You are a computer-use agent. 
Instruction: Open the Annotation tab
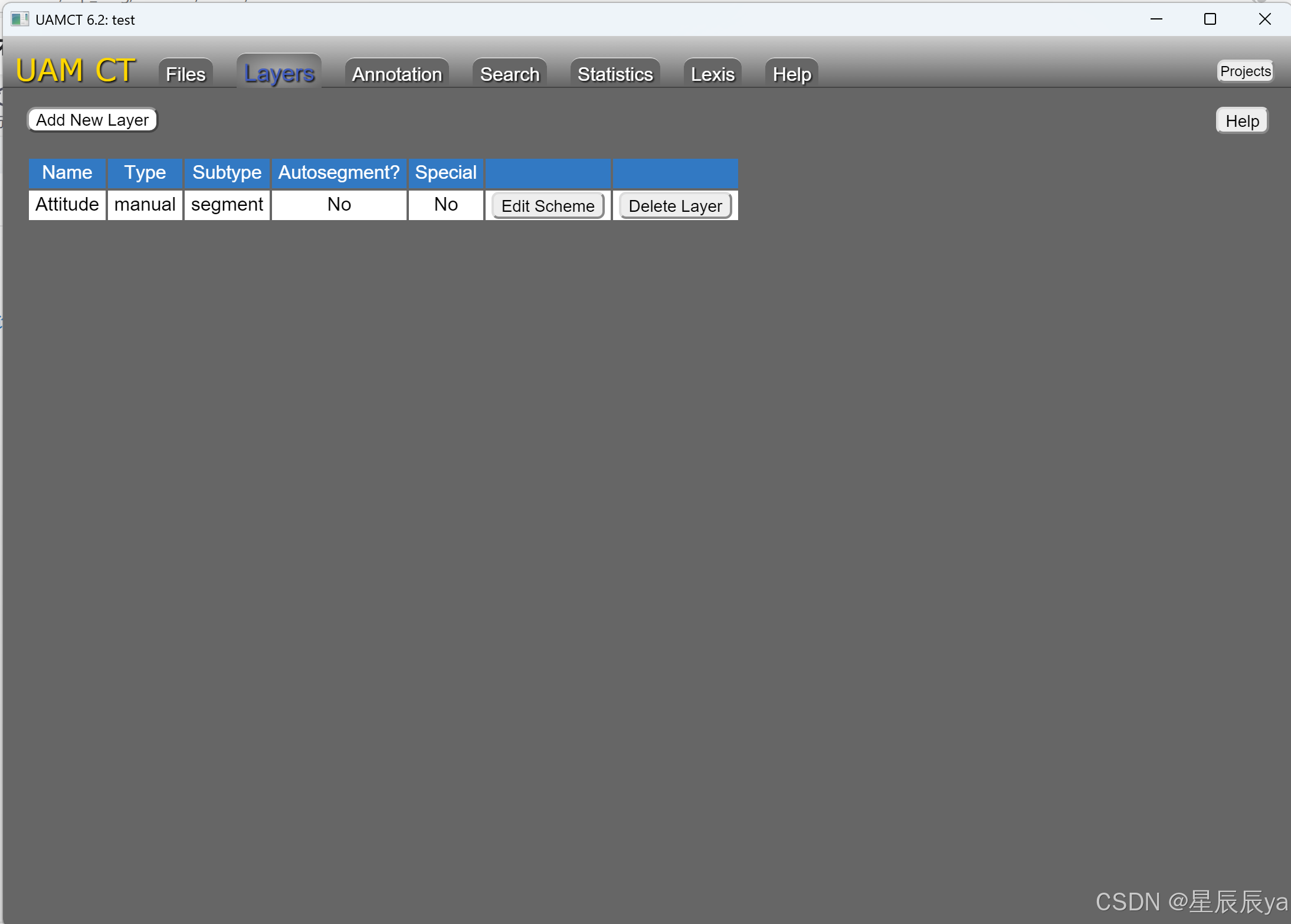396,73
